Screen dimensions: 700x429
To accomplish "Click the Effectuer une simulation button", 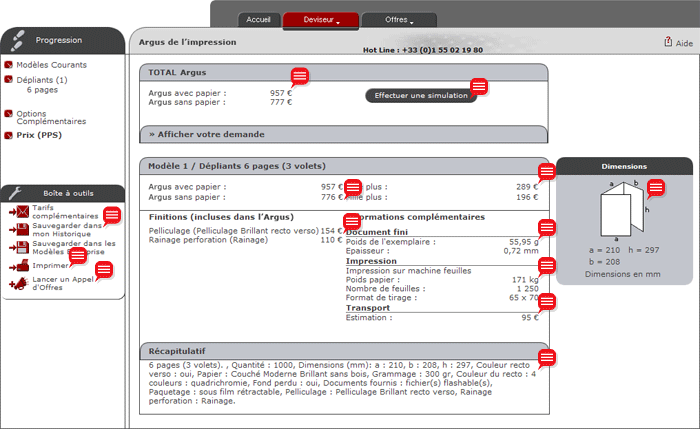I will pos(421,96).
